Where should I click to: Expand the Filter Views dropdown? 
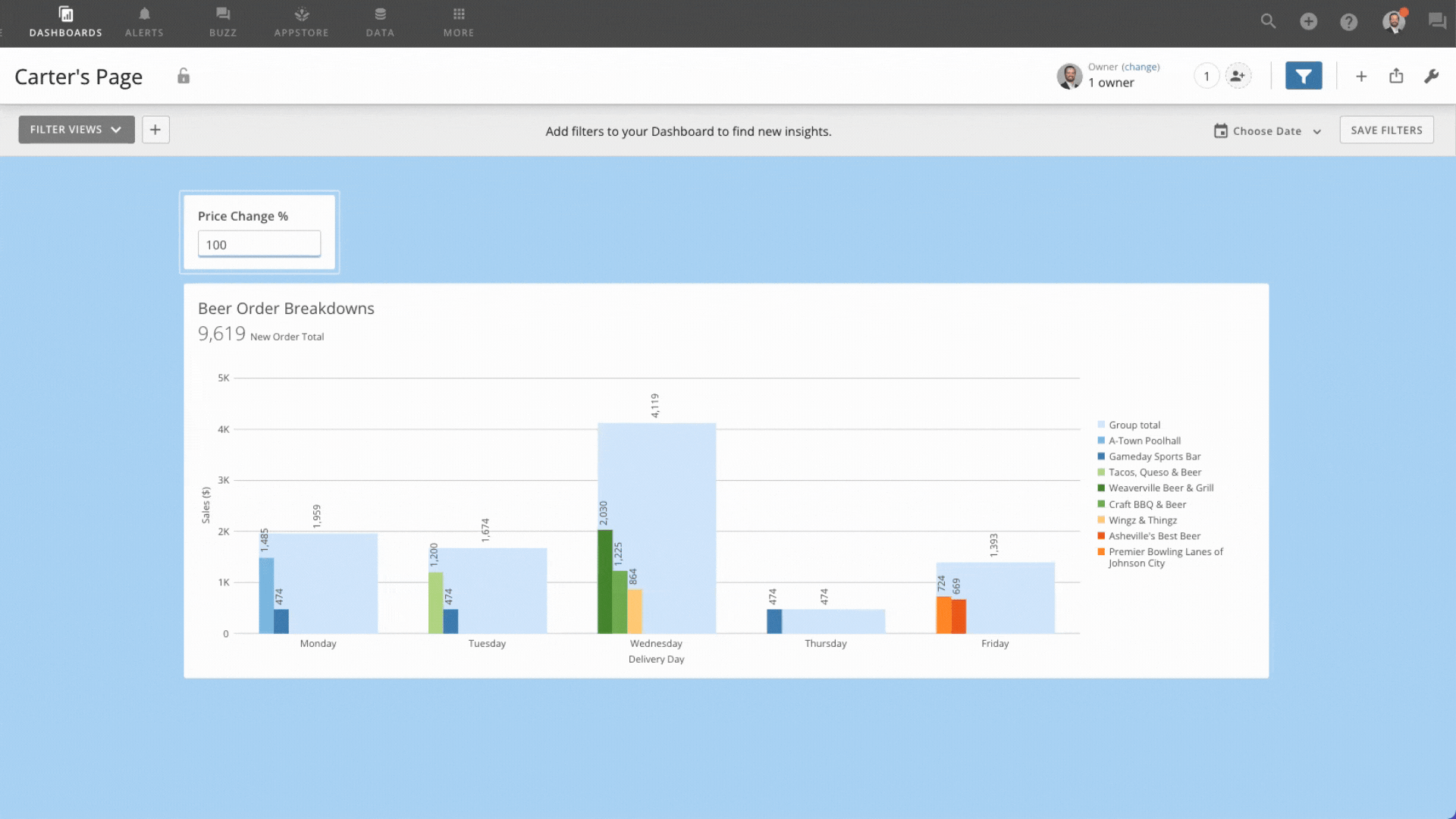(x=76, y=129)
